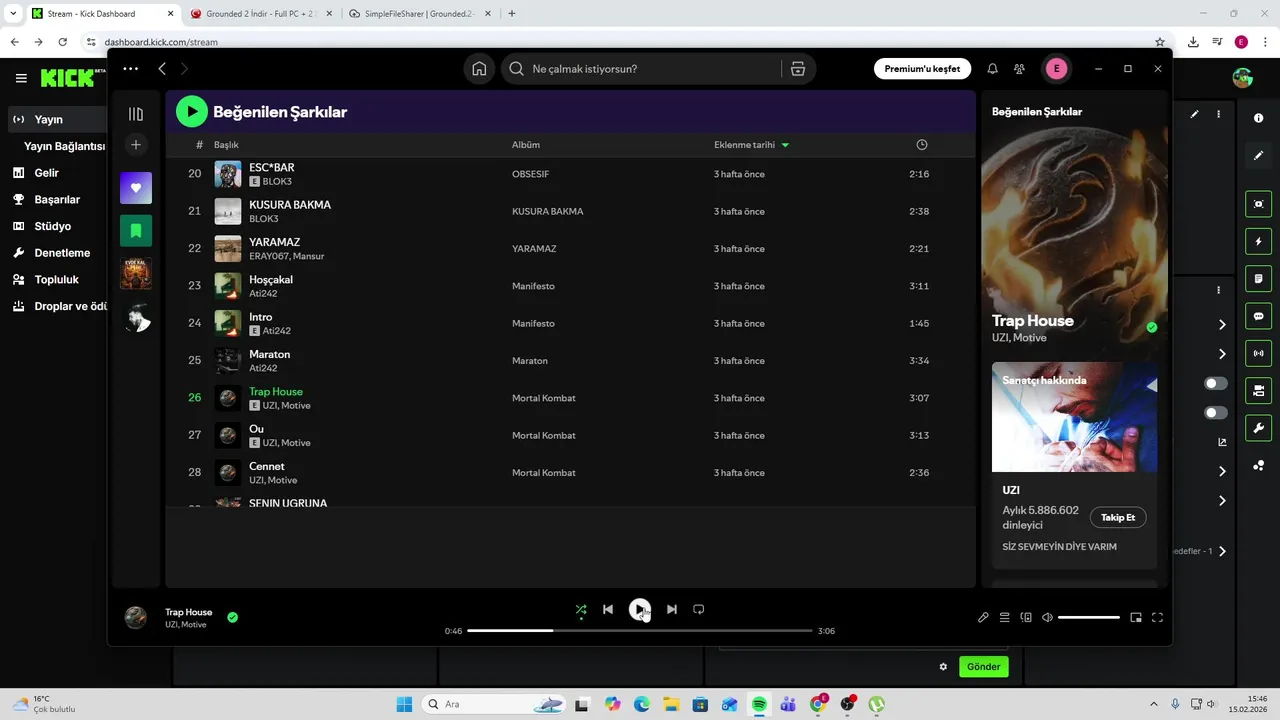Collapse Spotify's Your Library icon
This screenshot has width=1280, height=720.
[136, 114]
